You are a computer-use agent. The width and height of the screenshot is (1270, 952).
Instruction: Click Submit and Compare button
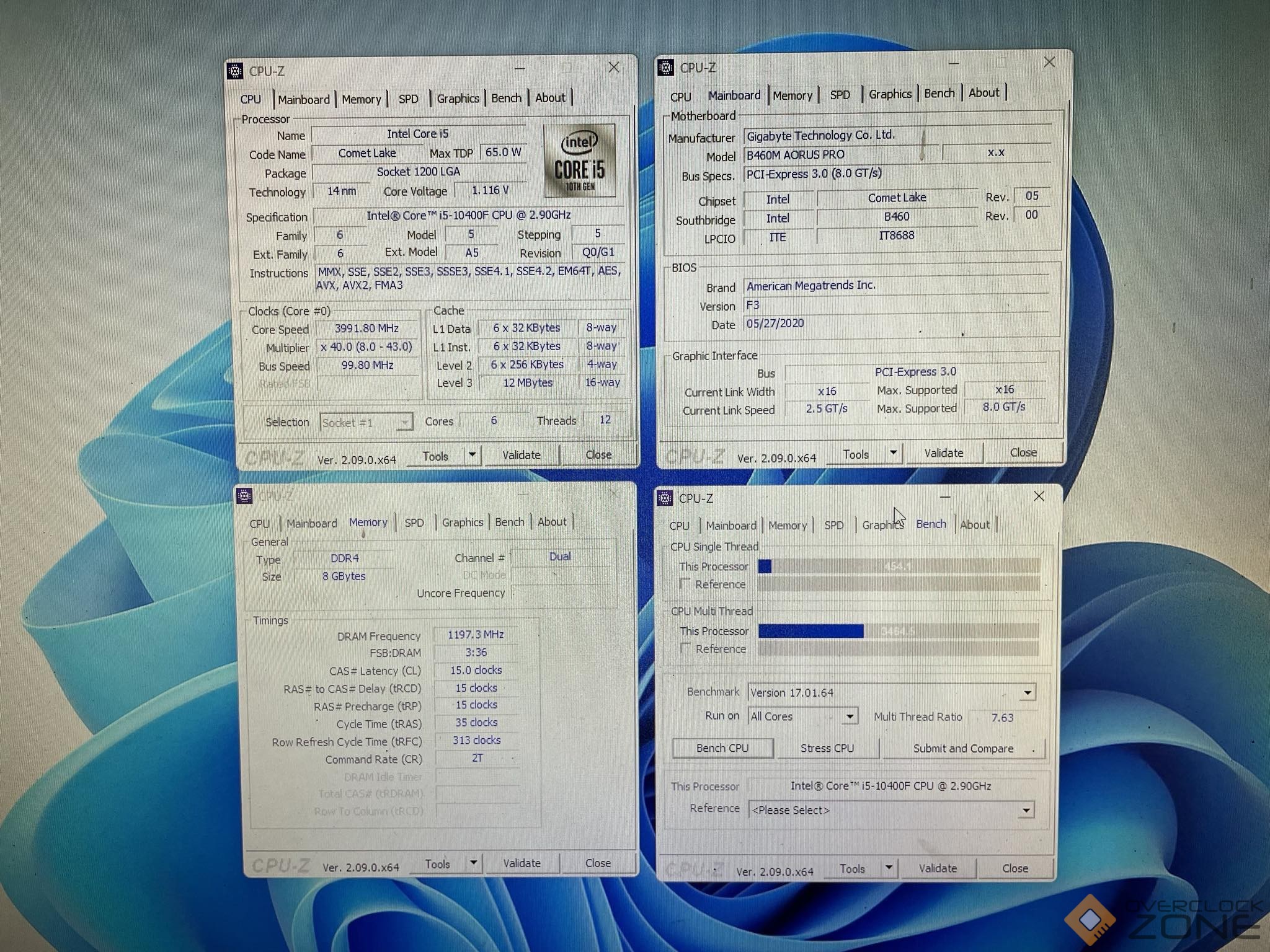pos(962,748)
